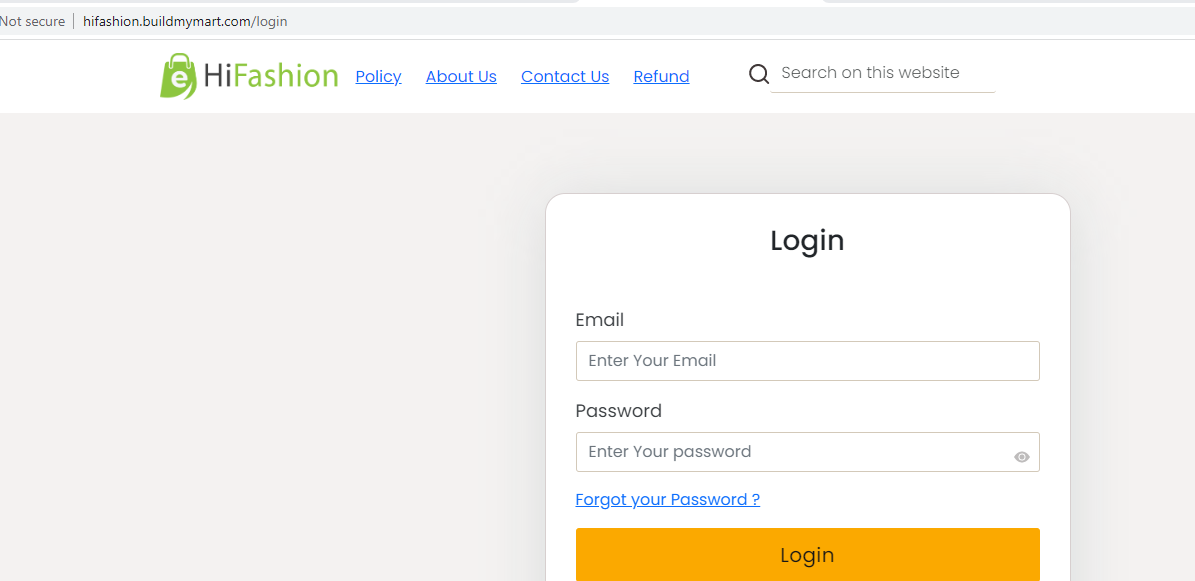This screenshot has height=581, width=1195.
Task: Focus the Search on this website field
Action: point(883,73)
